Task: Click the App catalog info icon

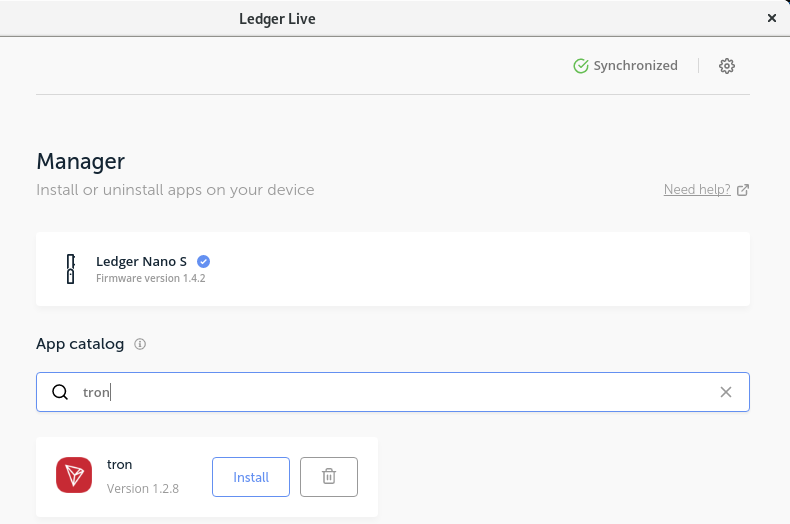Action: tap(140, 344)
